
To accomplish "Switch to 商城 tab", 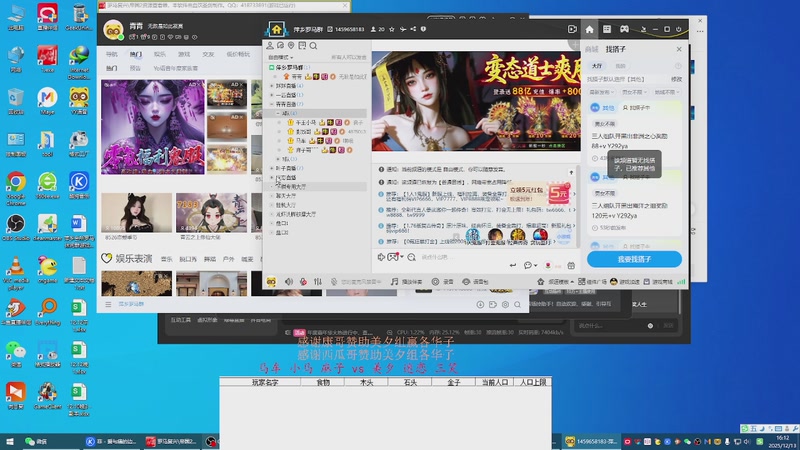I will click(x=591, y=49).
